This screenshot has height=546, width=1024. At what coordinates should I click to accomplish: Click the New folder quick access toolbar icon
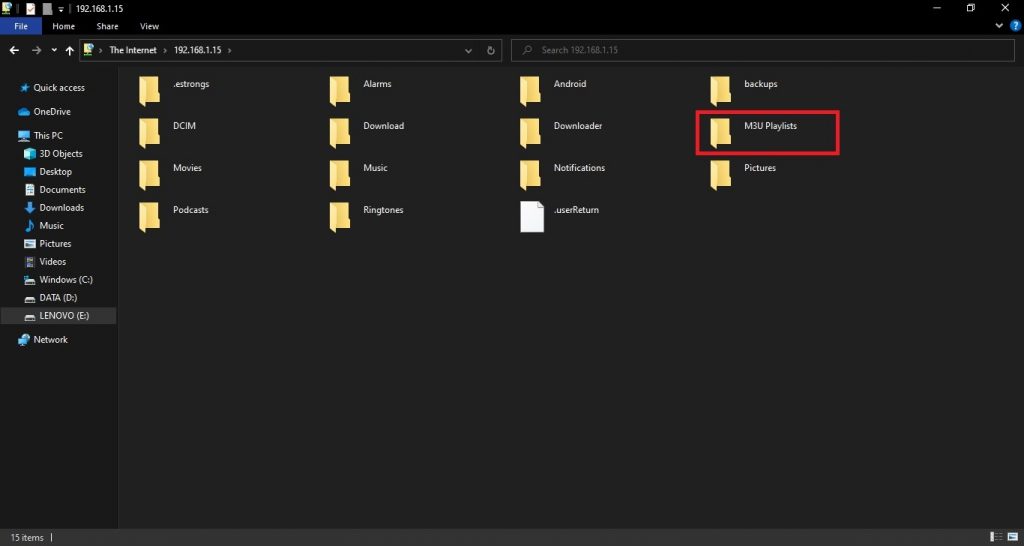click(46, 8)
